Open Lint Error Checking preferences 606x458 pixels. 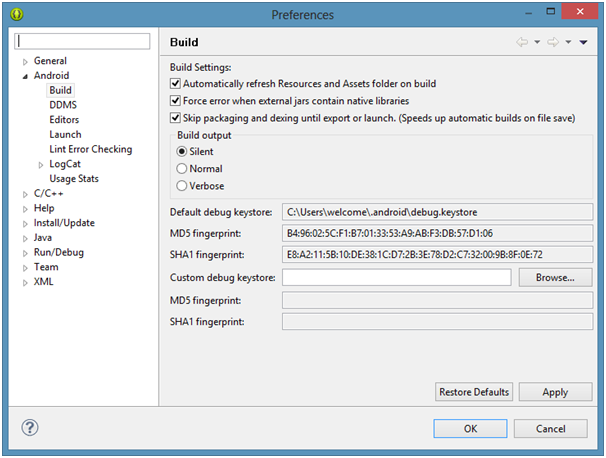(91, 149)
